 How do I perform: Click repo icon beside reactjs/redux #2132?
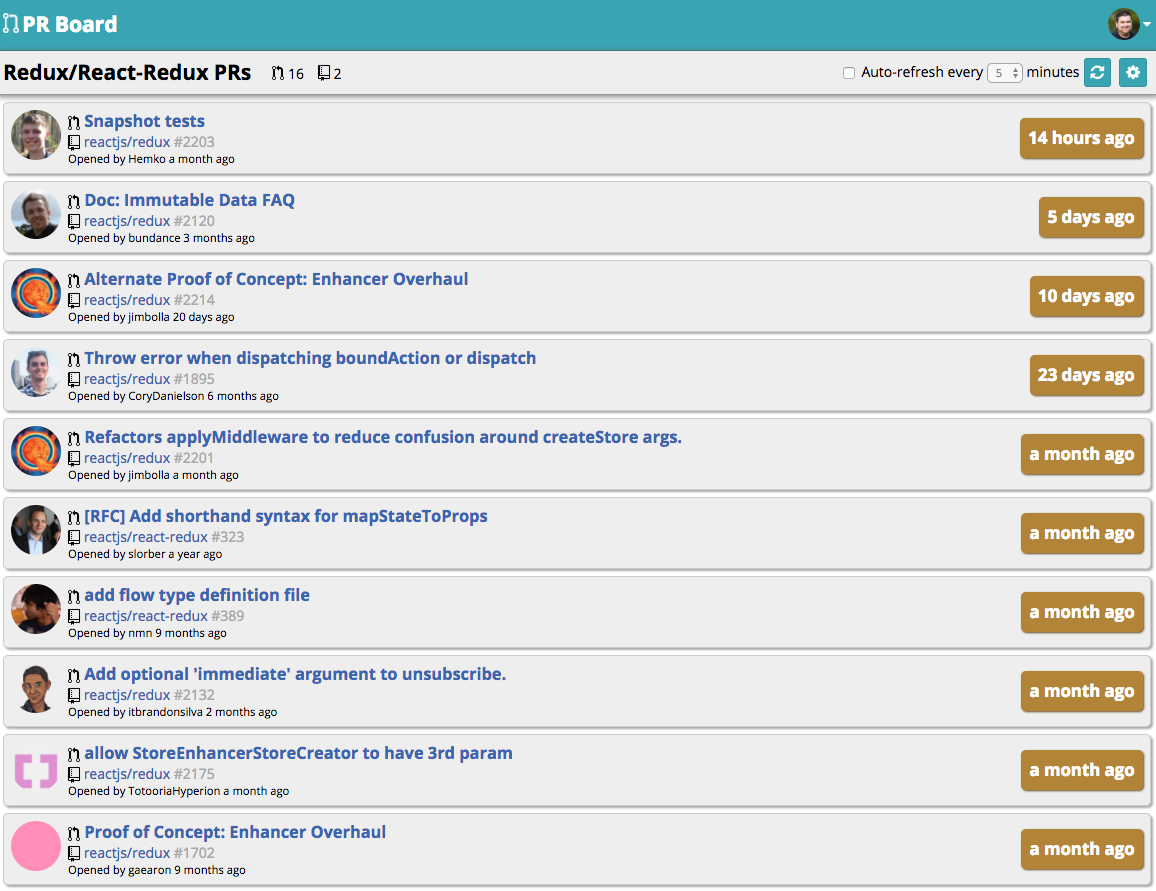click(x=74, y=695)
